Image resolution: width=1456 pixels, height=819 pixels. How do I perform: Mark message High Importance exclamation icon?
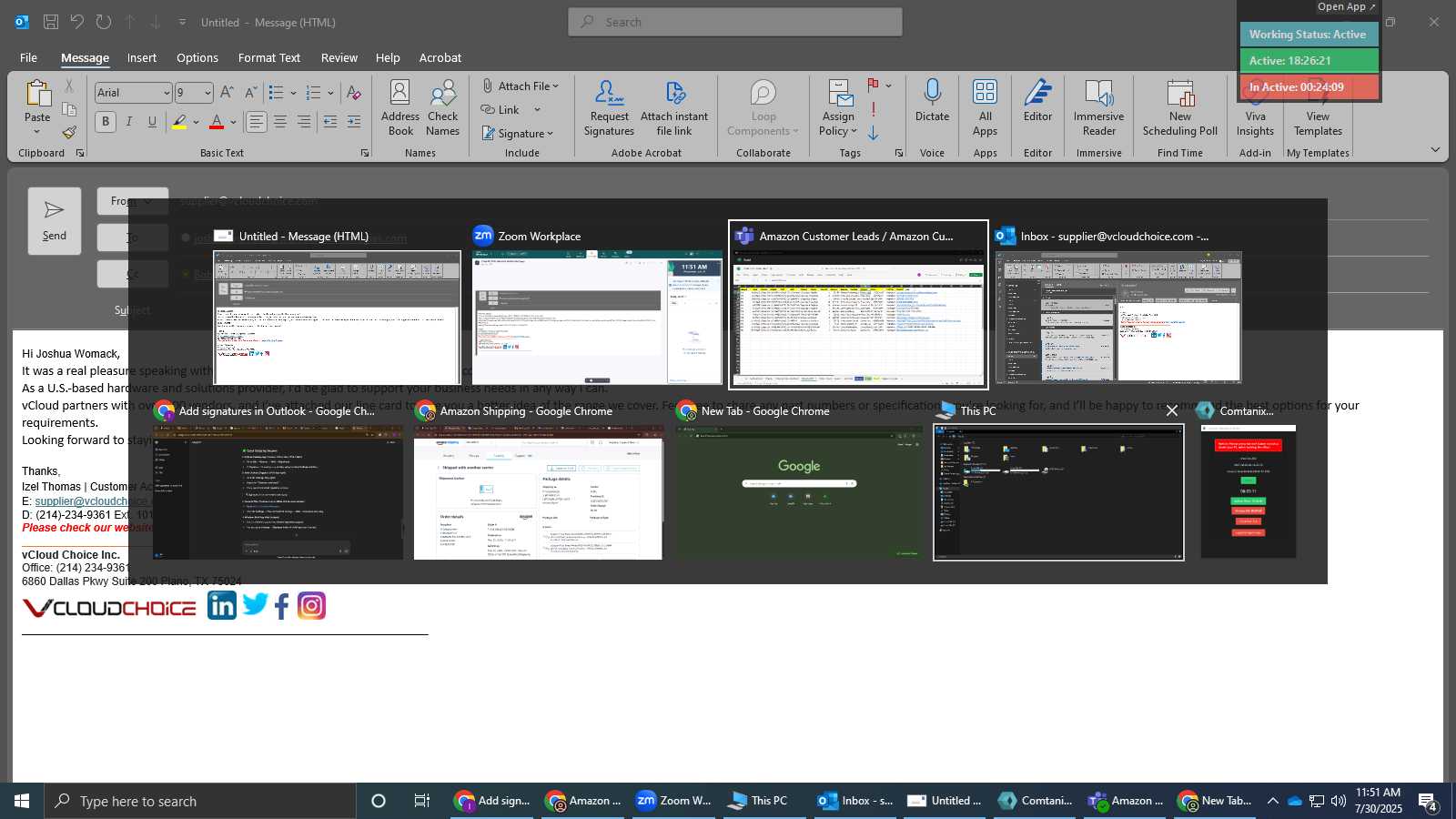874,109
